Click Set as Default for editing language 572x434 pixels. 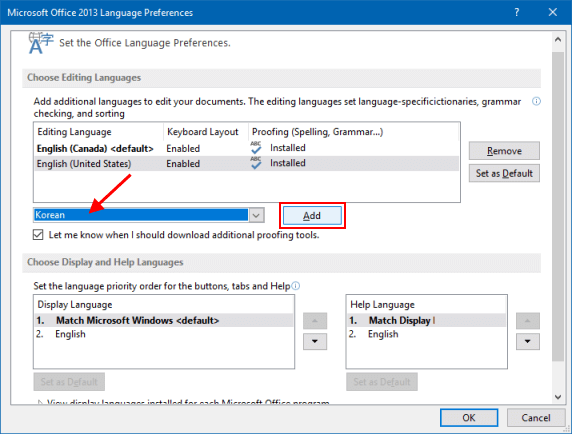point(504,173)
